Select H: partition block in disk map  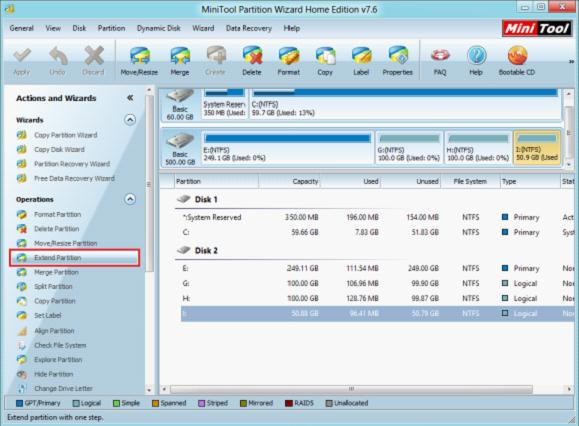point(478,148)
